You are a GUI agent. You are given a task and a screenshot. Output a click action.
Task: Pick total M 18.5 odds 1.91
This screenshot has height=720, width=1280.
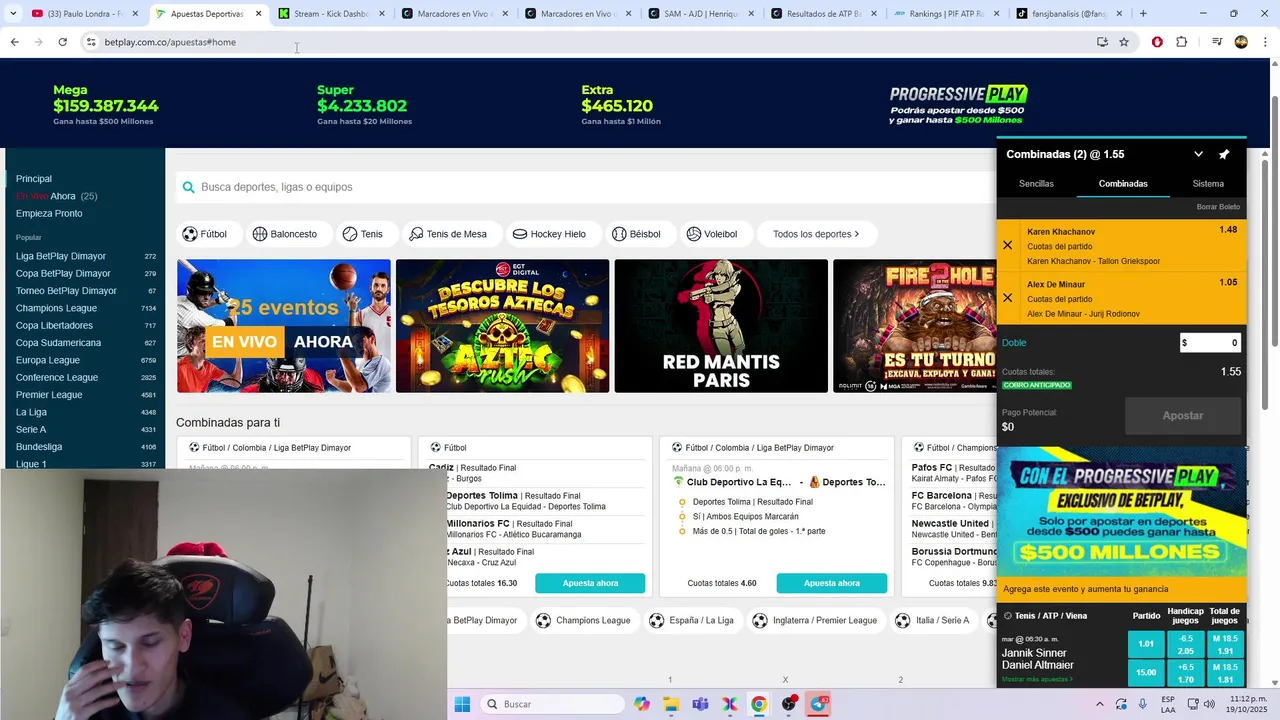(1224, 644)
